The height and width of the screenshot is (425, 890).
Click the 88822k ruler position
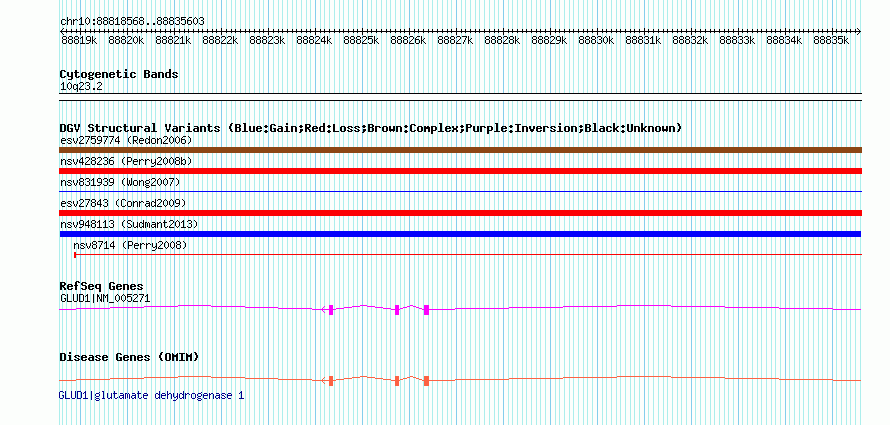220,40
